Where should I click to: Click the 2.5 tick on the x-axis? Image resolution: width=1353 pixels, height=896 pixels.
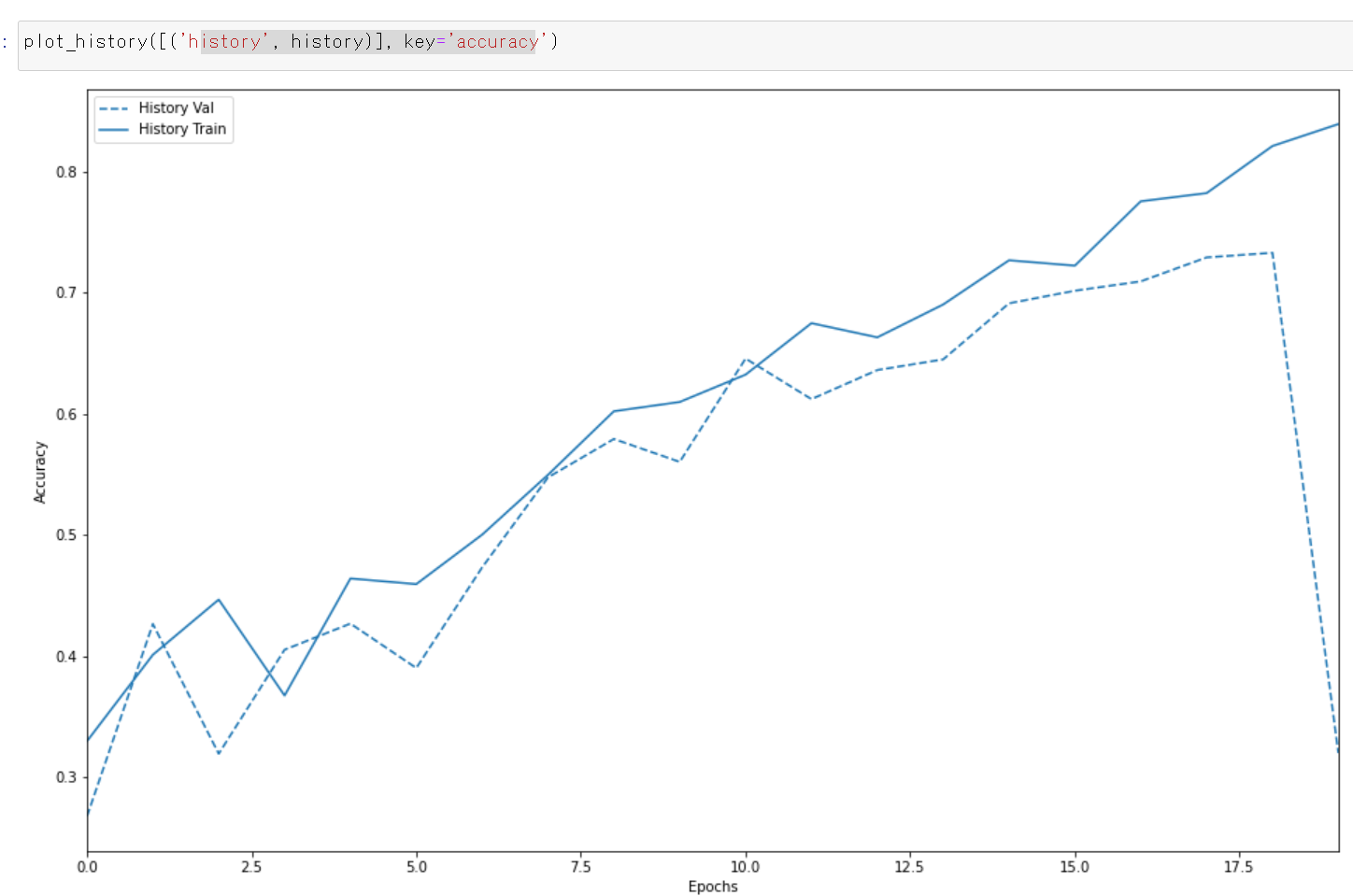pos(251,866)
